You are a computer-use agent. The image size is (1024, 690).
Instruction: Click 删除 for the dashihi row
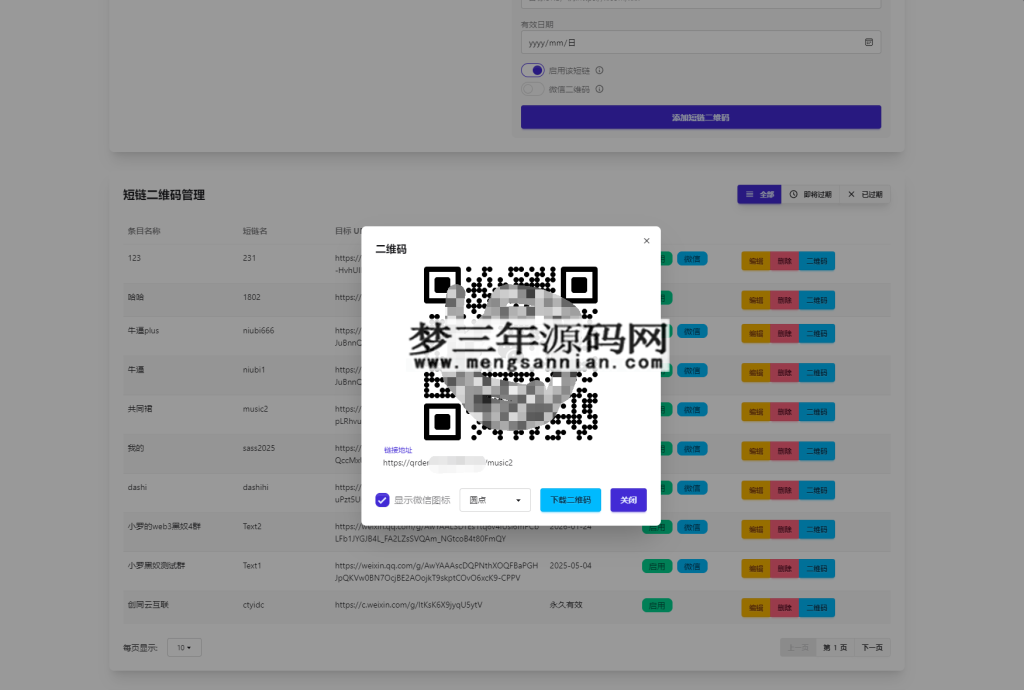coord(784,490)
